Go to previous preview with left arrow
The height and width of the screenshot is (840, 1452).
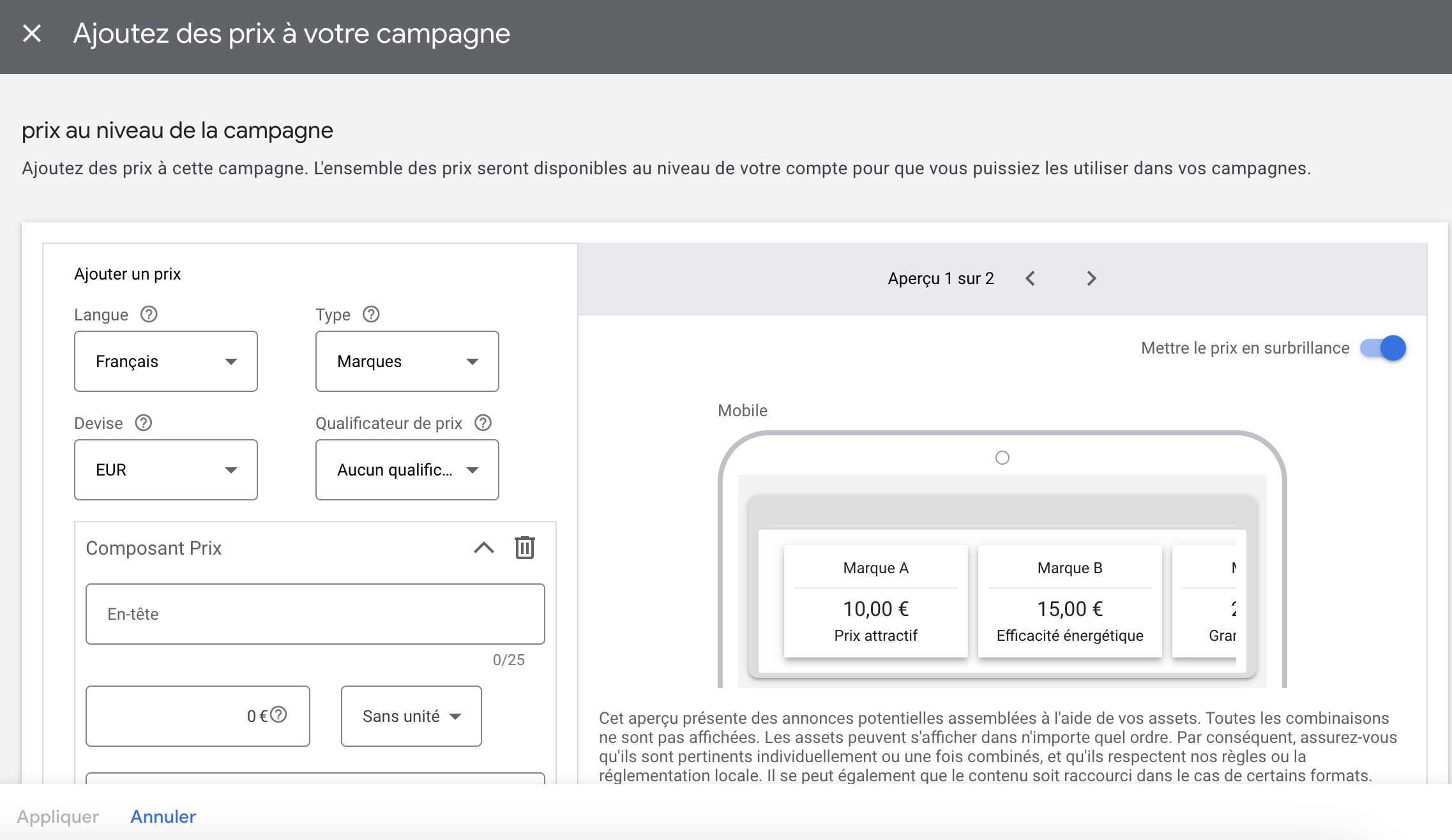point(1030,278)
